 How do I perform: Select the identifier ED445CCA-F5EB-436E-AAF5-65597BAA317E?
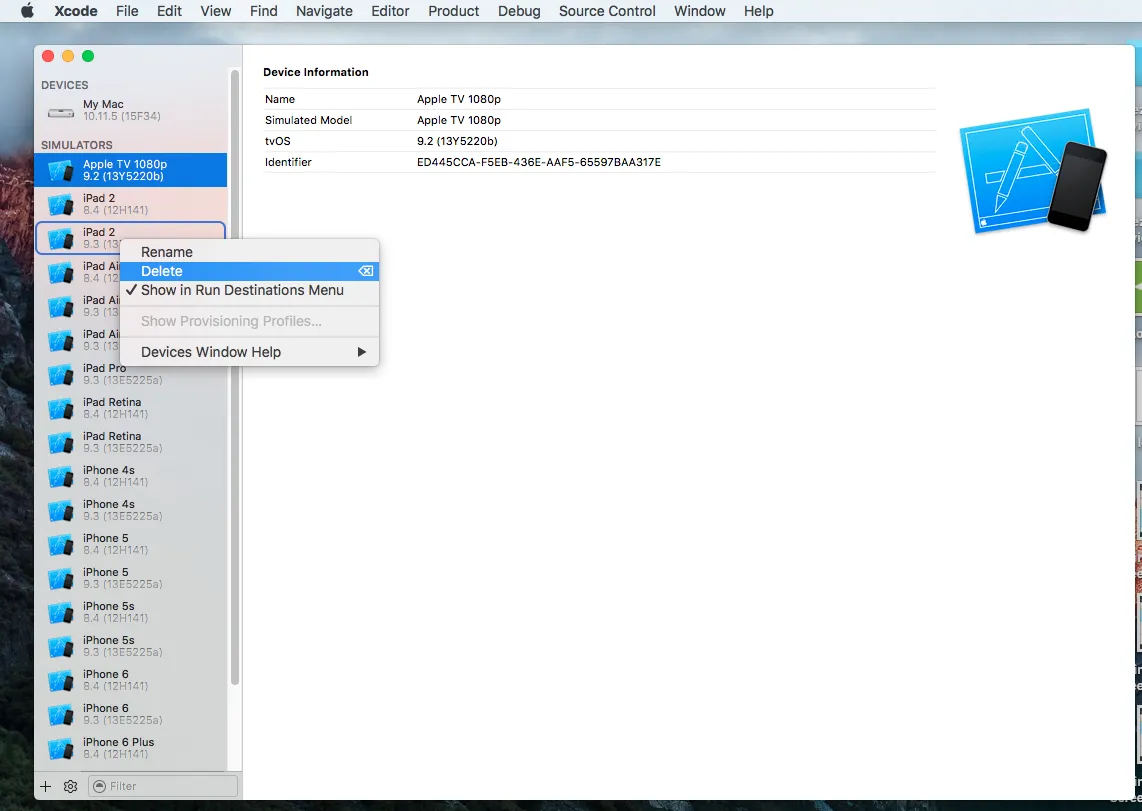(538, 162)
